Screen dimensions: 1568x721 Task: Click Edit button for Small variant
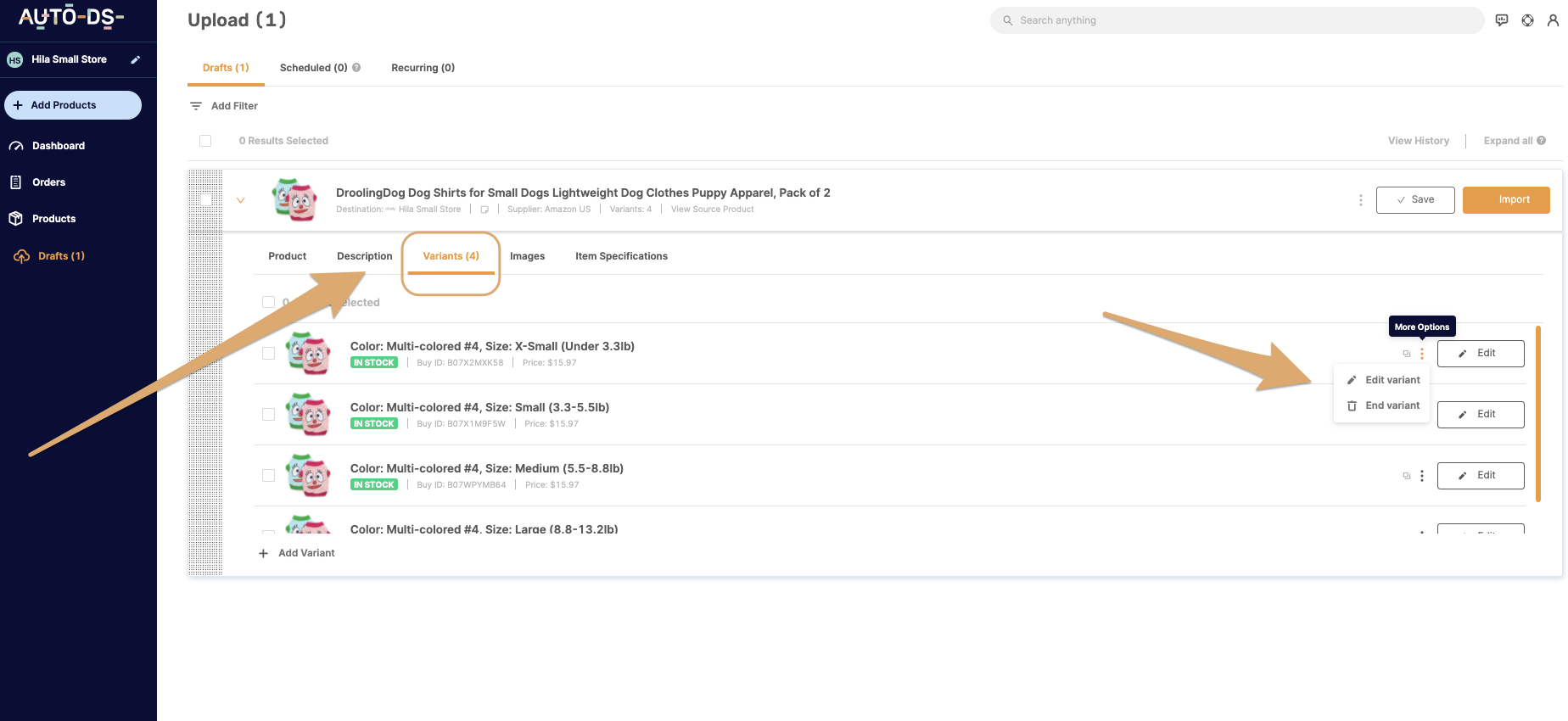click(1481, 415)
